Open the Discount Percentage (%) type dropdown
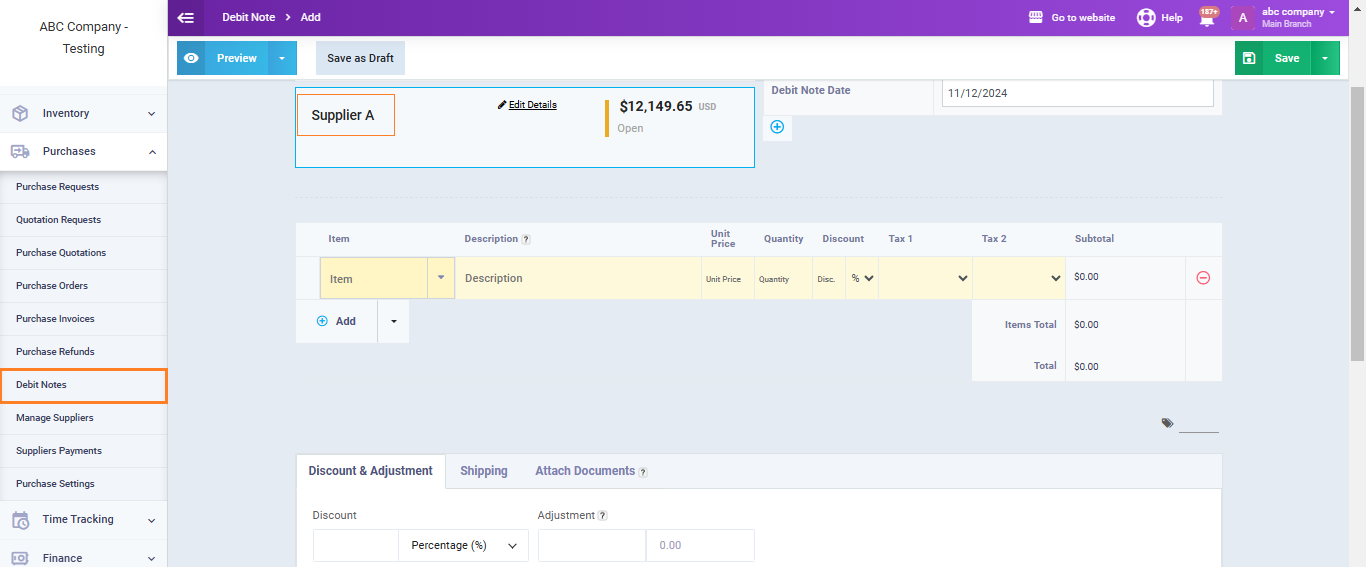 point(463,546)
